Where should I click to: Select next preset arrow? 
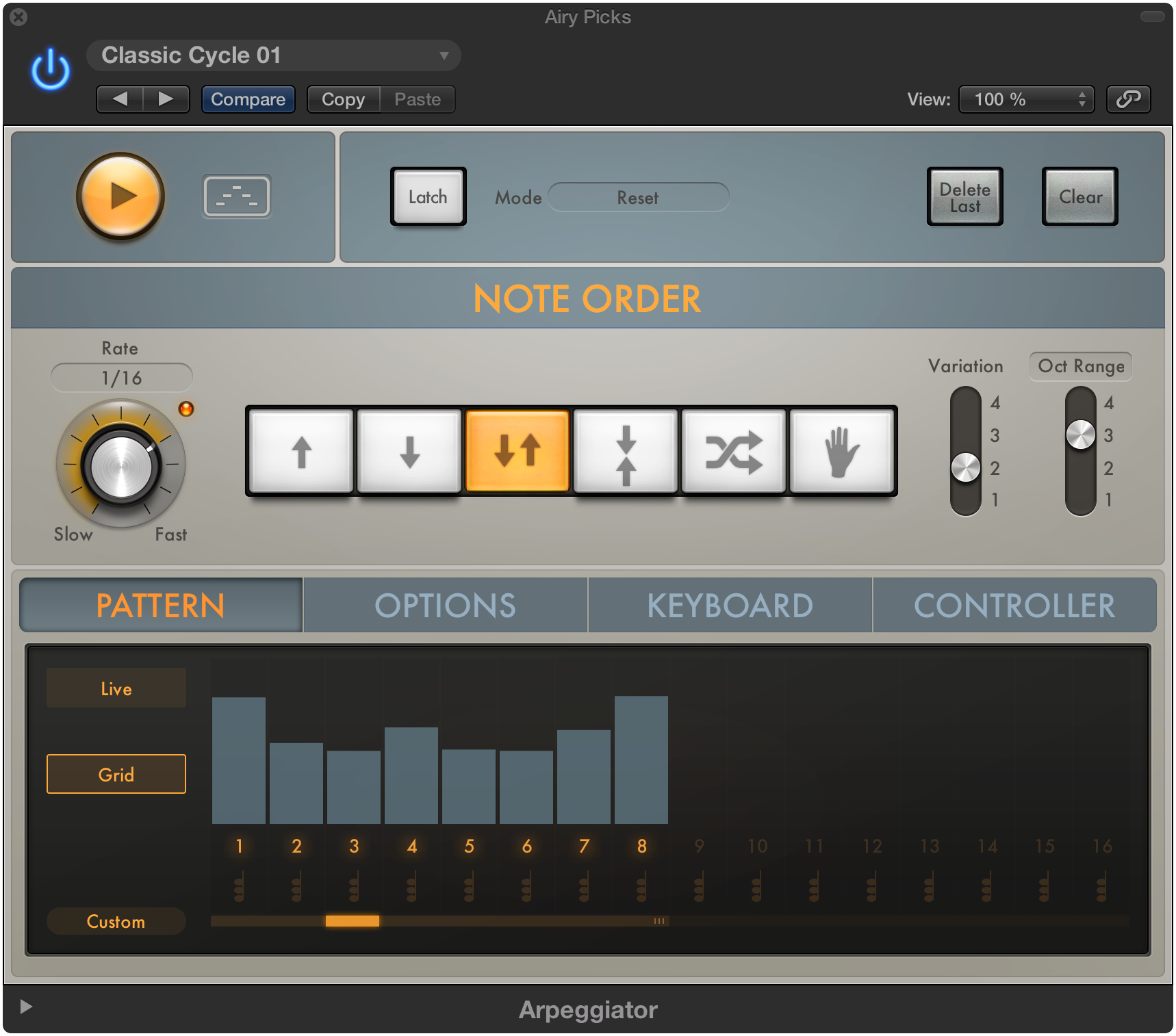166,99
